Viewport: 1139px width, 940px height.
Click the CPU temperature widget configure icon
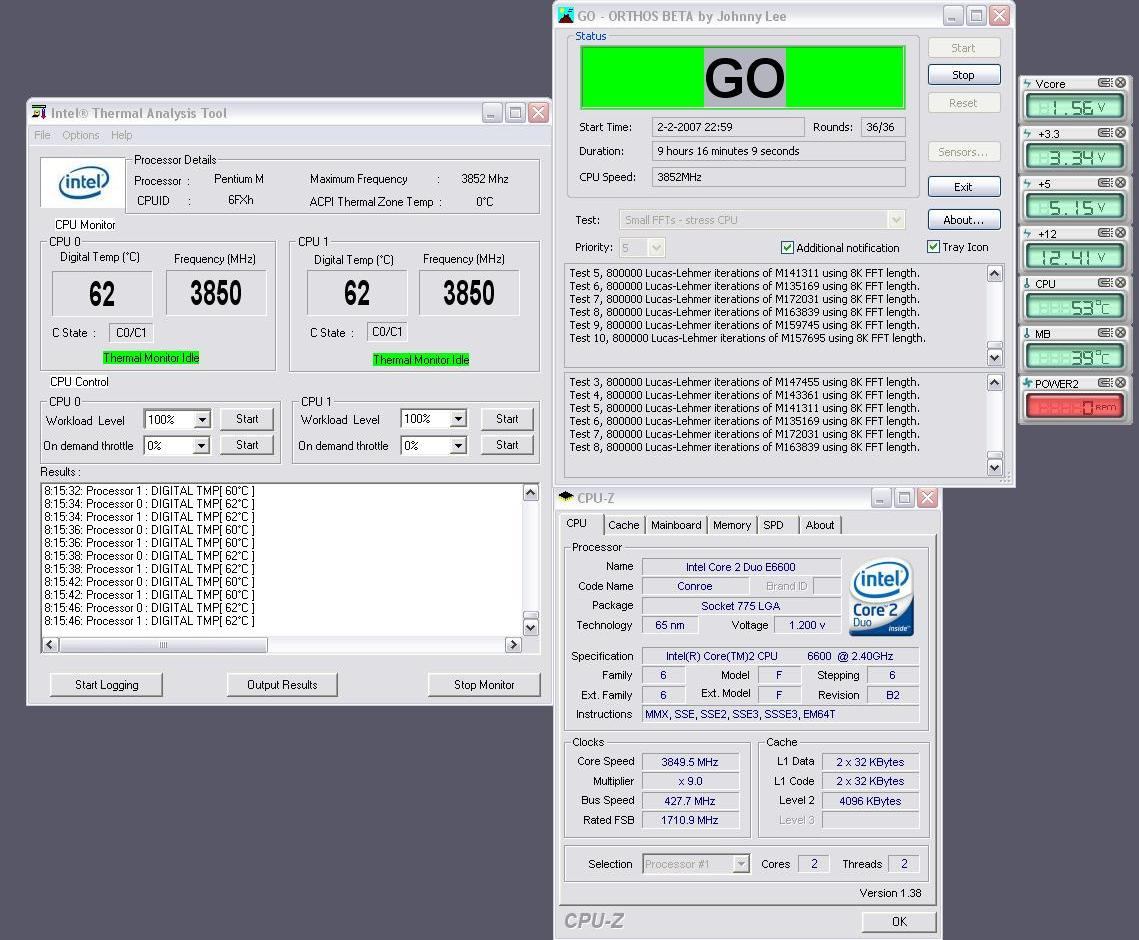[x=1105, y=283]
